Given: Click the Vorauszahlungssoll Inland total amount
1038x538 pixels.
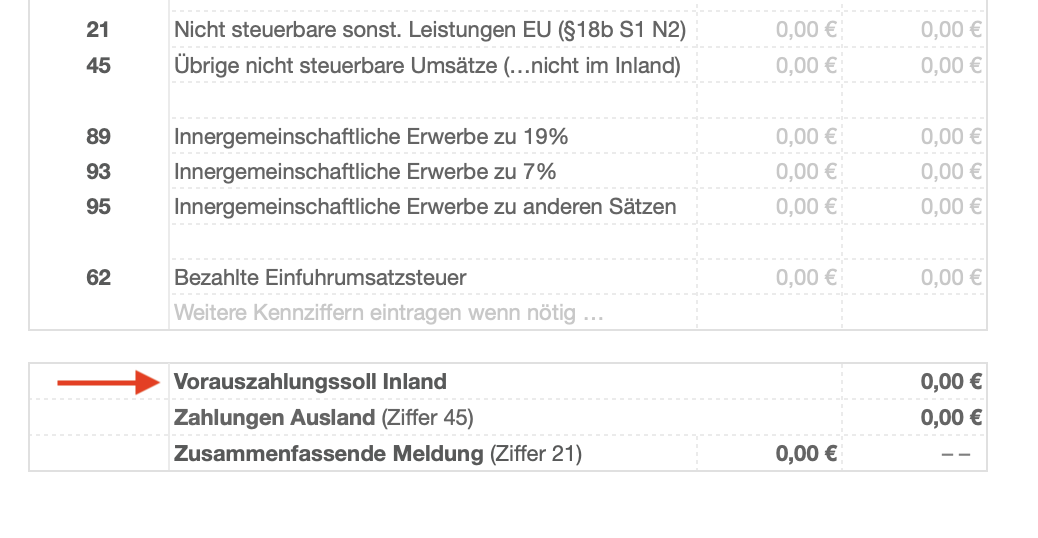Looking at the screenshot, I should coord(950,382).
